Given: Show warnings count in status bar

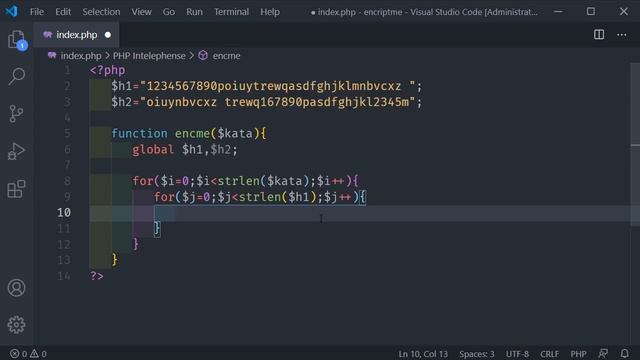Looking at the screenshot, I should (x=38, y=353).
